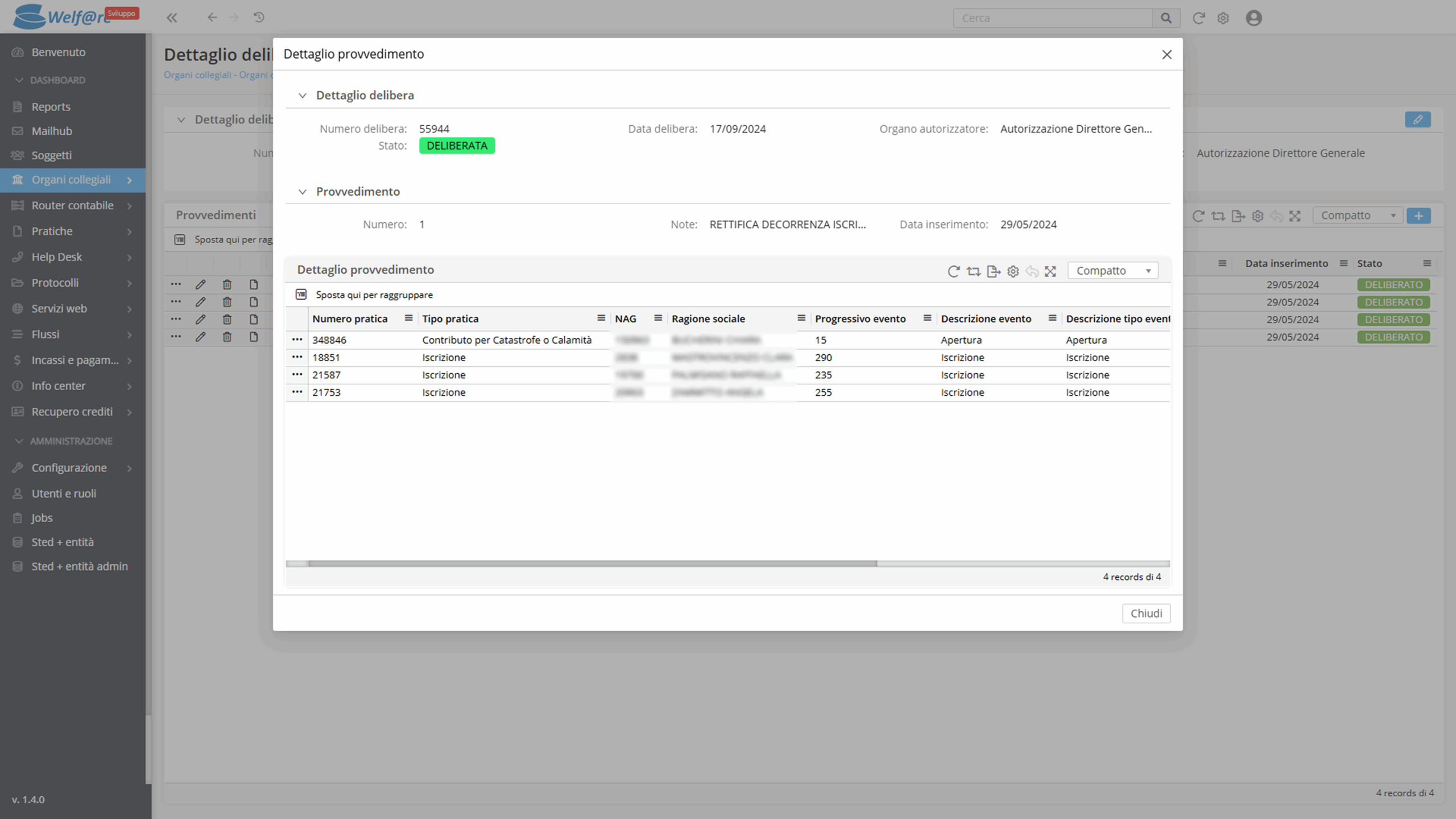
Task: Open Numero pratica column menu
Action: (408, 318)
